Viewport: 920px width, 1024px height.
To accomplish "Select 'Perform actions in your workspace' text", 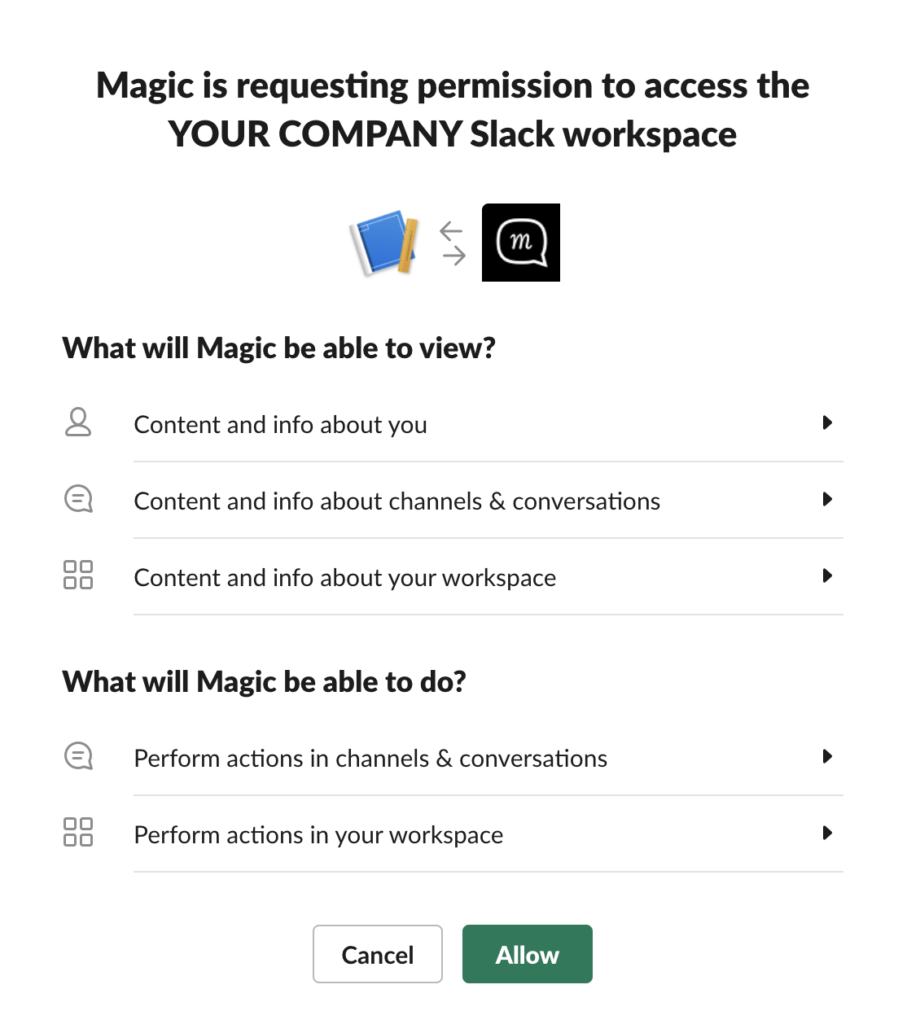I will point(318,835).
